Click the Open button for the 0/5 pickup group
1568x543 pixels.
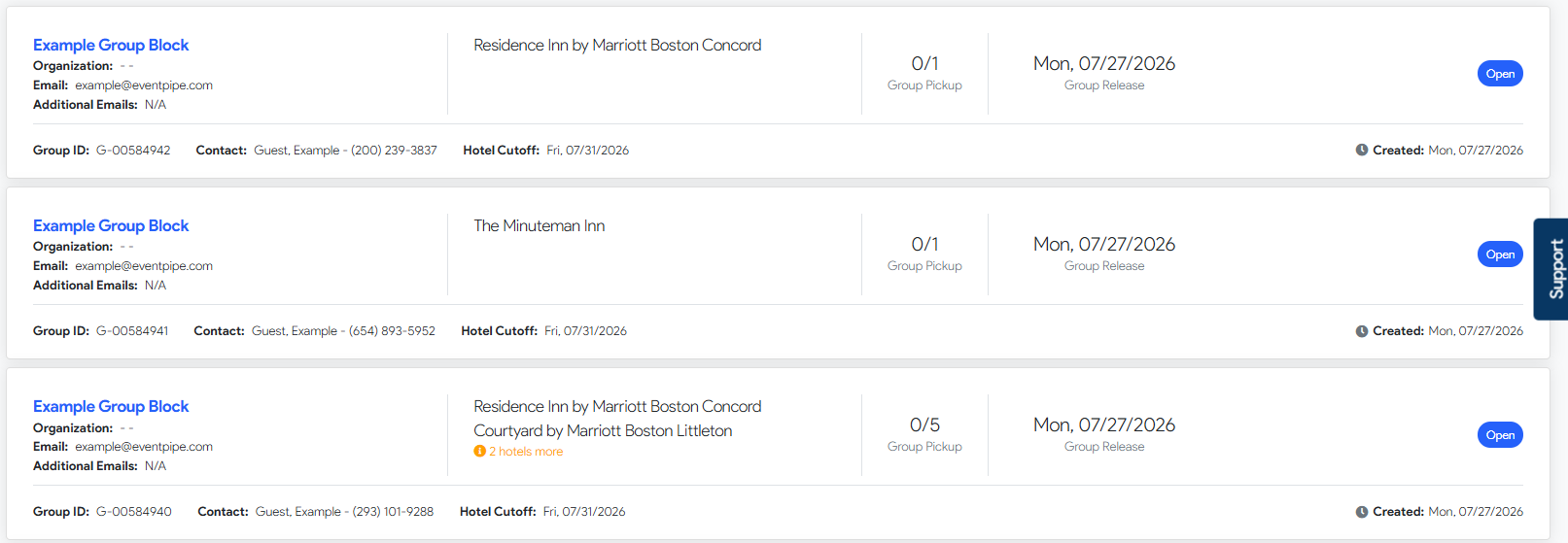click(1500, 435)
